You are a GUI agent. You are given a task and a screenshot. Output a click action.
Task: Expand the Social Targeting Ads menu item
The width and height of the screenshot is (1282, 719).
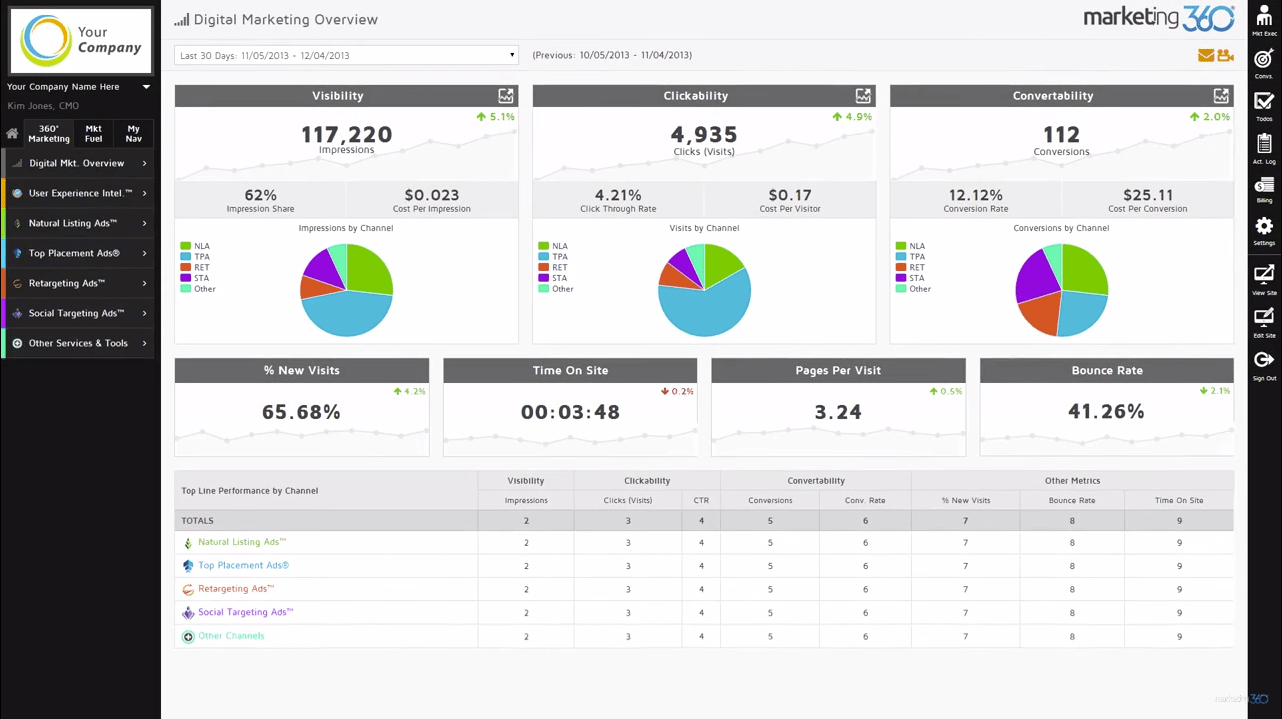tap(145, 313)
